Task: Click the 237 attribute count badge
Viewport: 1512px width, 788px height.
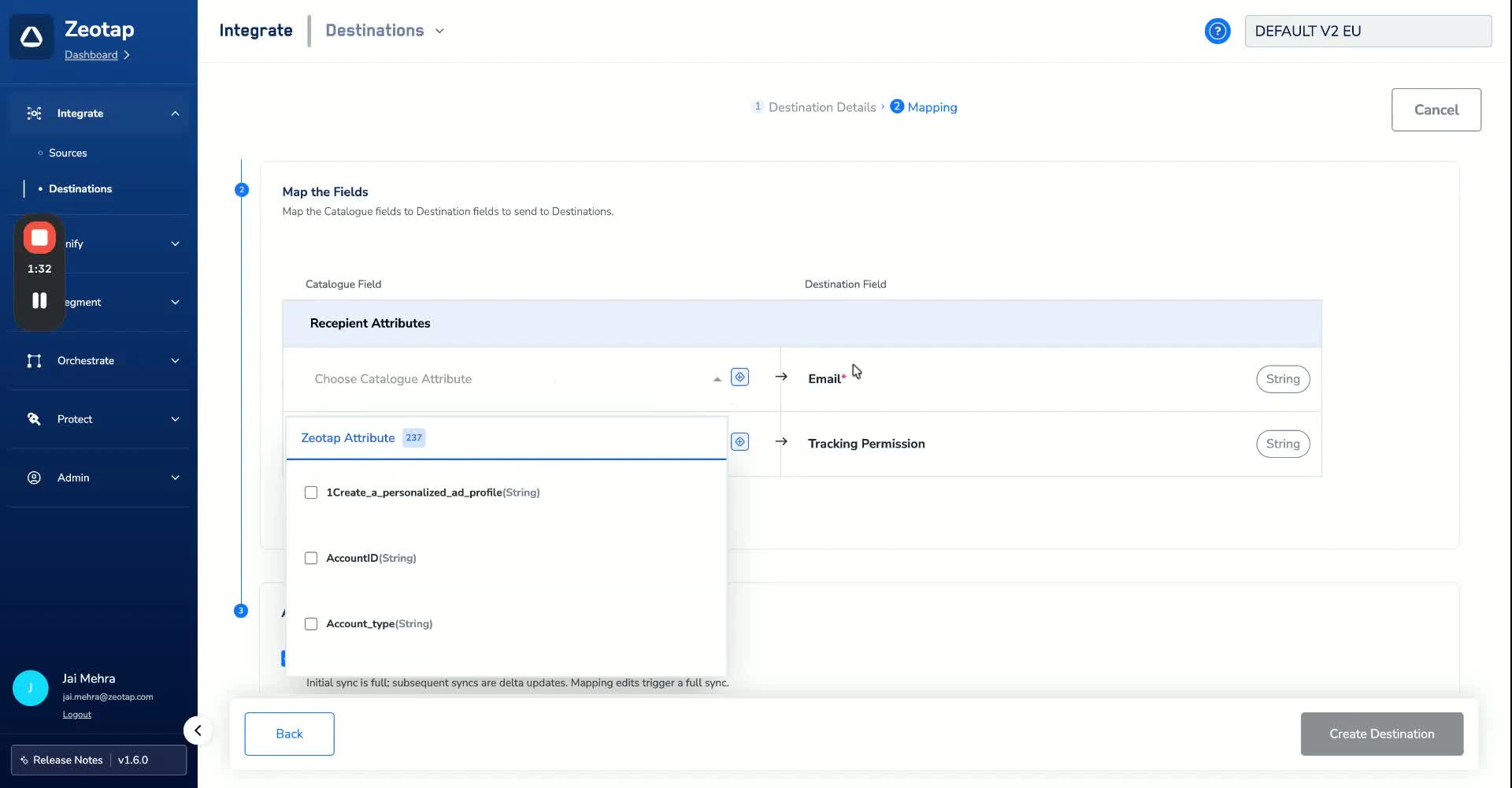Action: pyautogui.click(x=414, y=438)
